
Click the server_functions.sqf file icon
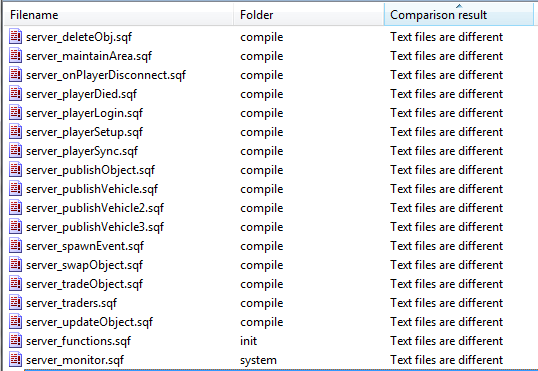[15, 341]
